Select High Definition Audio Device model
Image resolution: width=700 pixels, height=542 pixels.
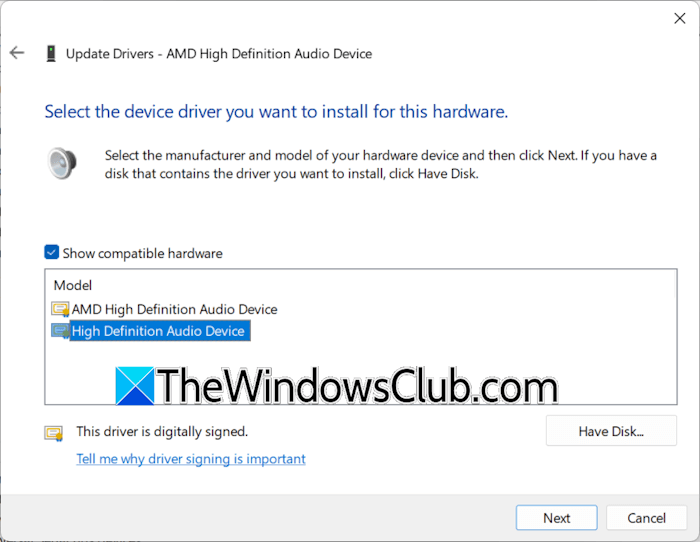(x=160, y=331)
